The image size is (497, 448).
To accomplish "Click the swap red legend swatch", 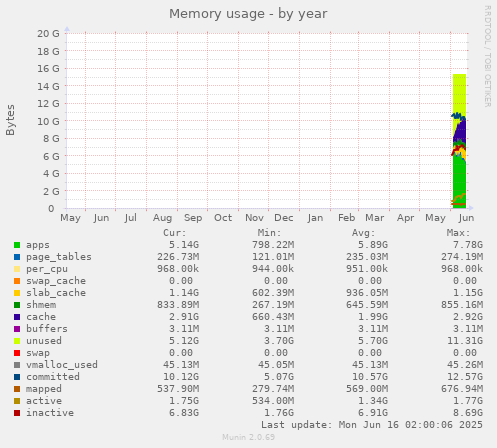I will 17,353.
